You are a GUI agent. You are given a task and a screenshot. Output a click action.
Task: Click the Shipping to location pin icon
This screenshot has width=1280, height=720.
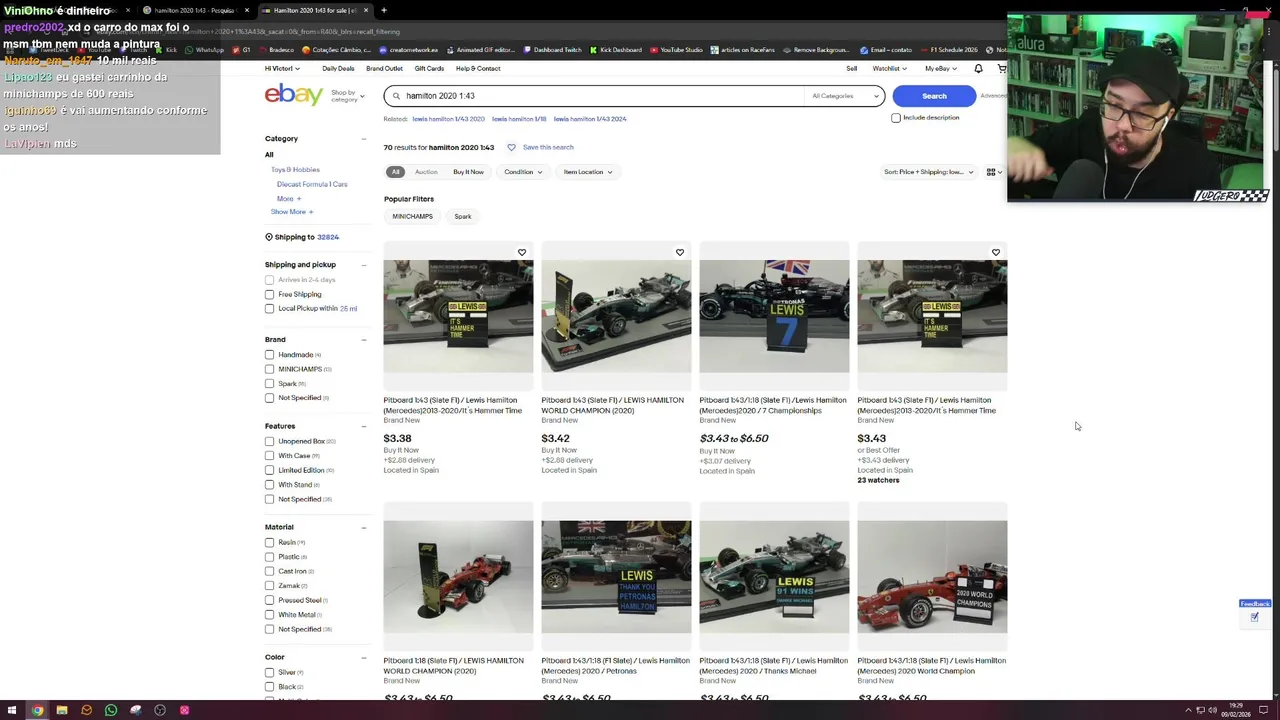point(269,237)
